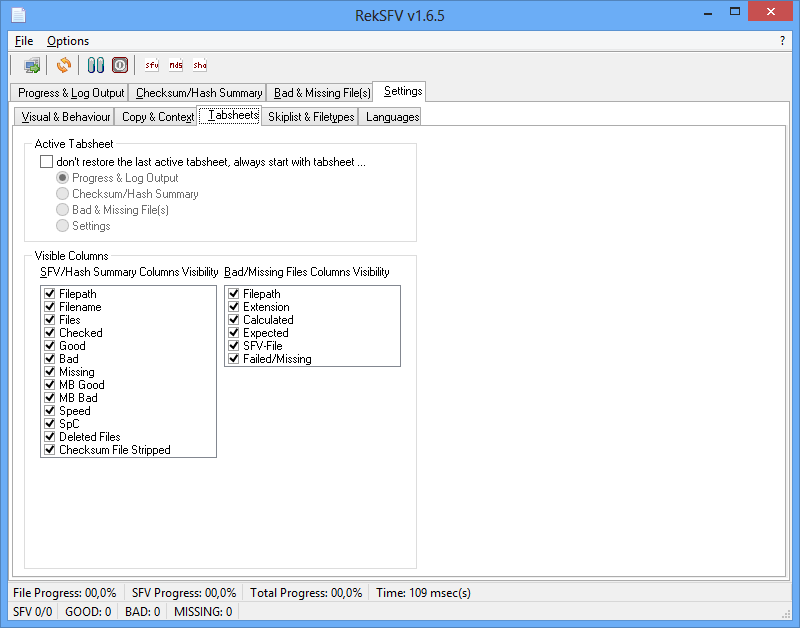Click the sfv file toolbar icon

point(152,65)
